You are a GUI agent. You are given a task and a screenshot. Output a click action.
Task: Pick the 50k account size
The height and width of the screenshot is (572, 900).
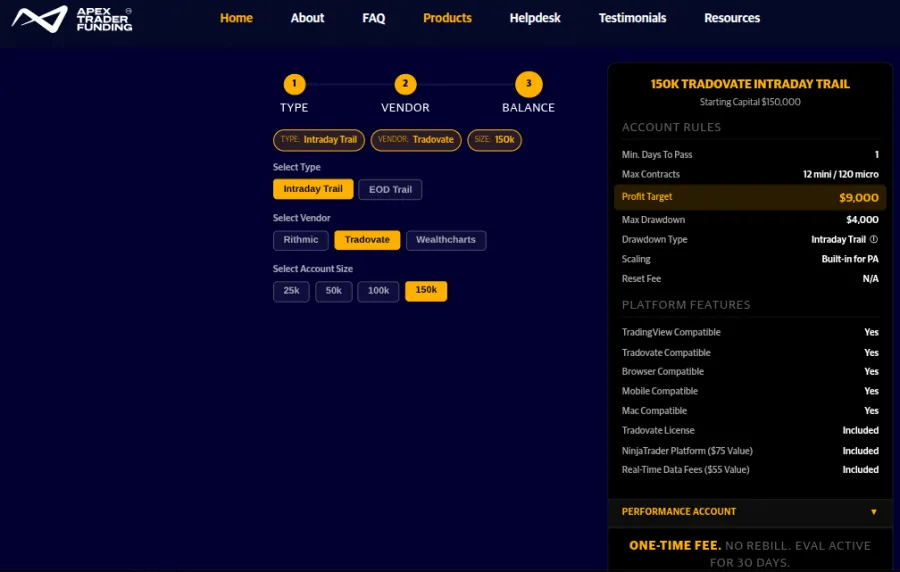click(333, 291)
